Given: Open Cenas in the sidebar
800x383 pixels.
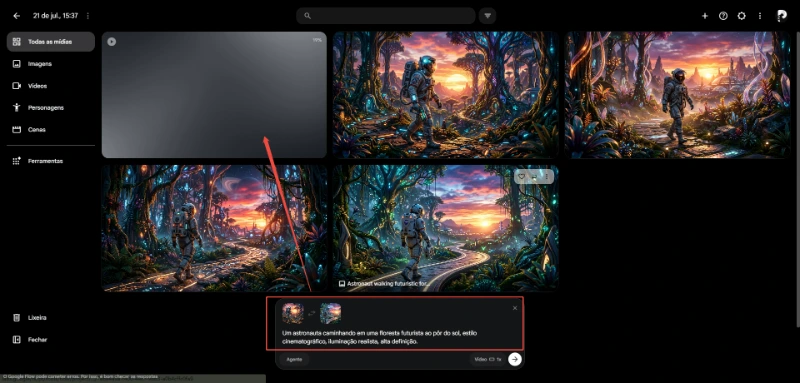Looking at the screenshot, I should pyautogui.click(x=51, y=130).
